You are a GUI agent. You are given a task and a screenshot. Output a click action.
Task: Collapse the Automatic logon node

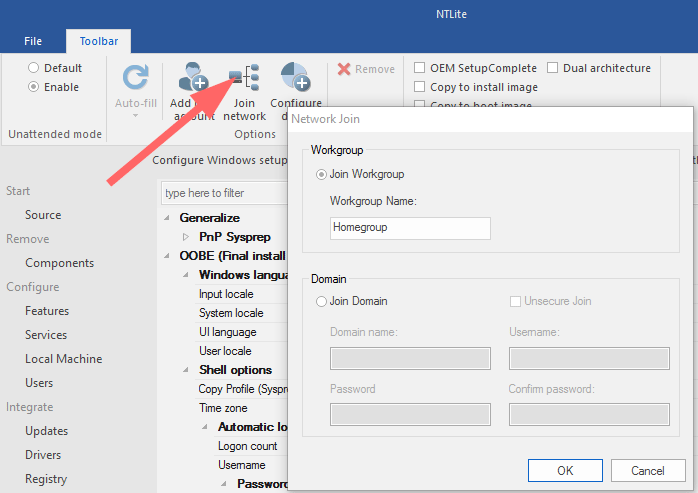(205, 427)
